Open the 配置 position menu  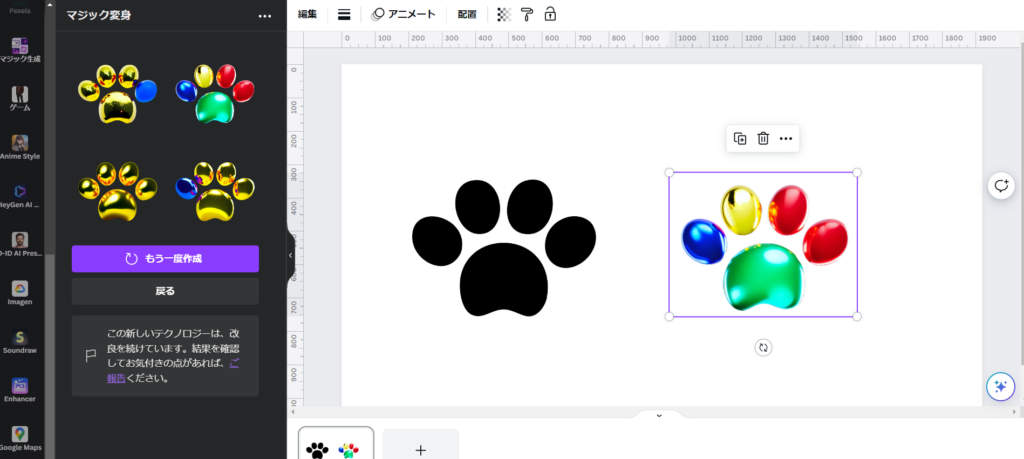[467, 14]
